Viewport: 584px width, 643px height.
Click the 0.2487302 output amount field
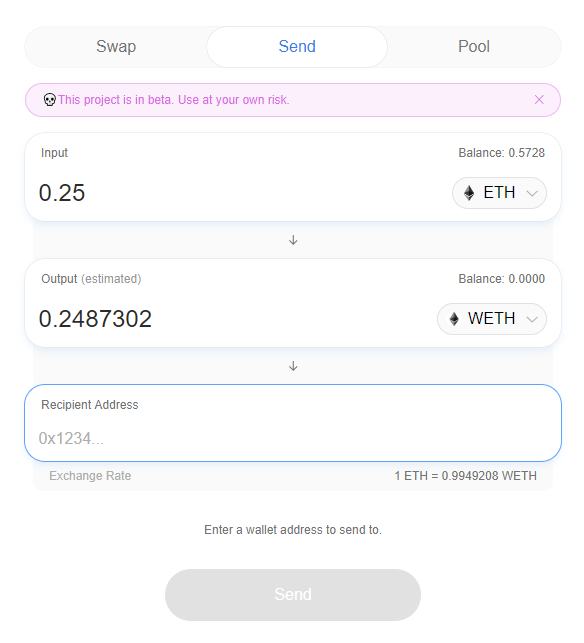click(x=236, y=319)
